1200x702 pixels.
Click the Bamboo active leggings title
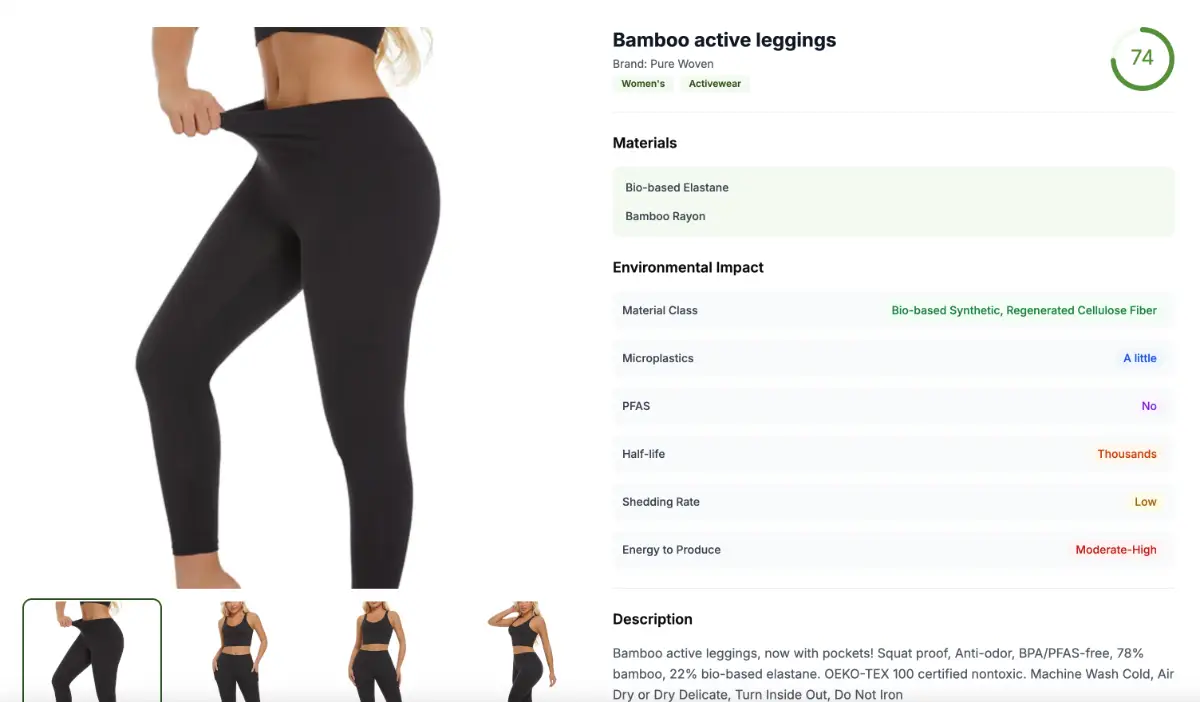(724, 40)
